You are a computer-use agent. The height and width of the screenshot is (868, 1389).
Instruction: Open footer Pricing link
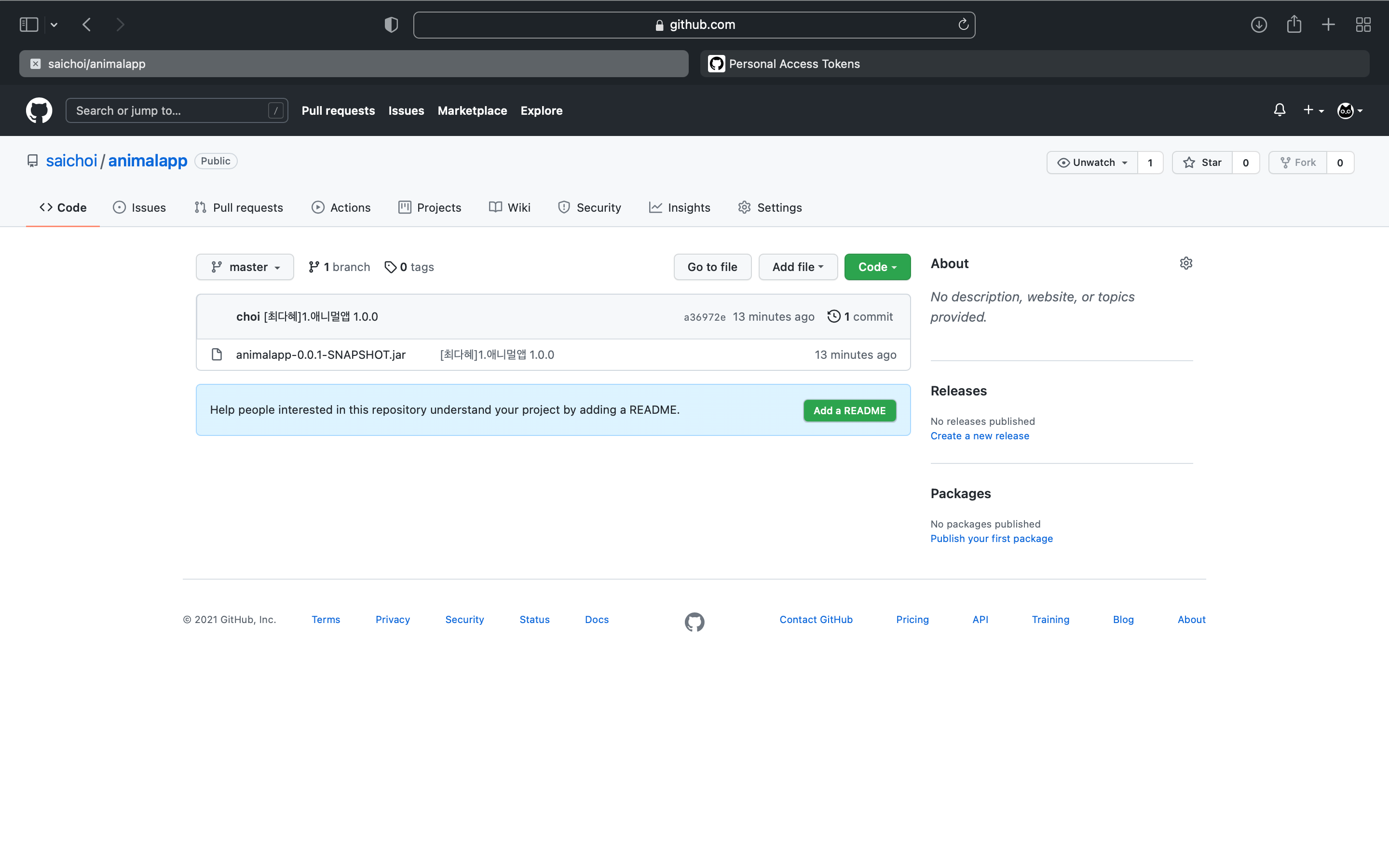click(912, 620)
